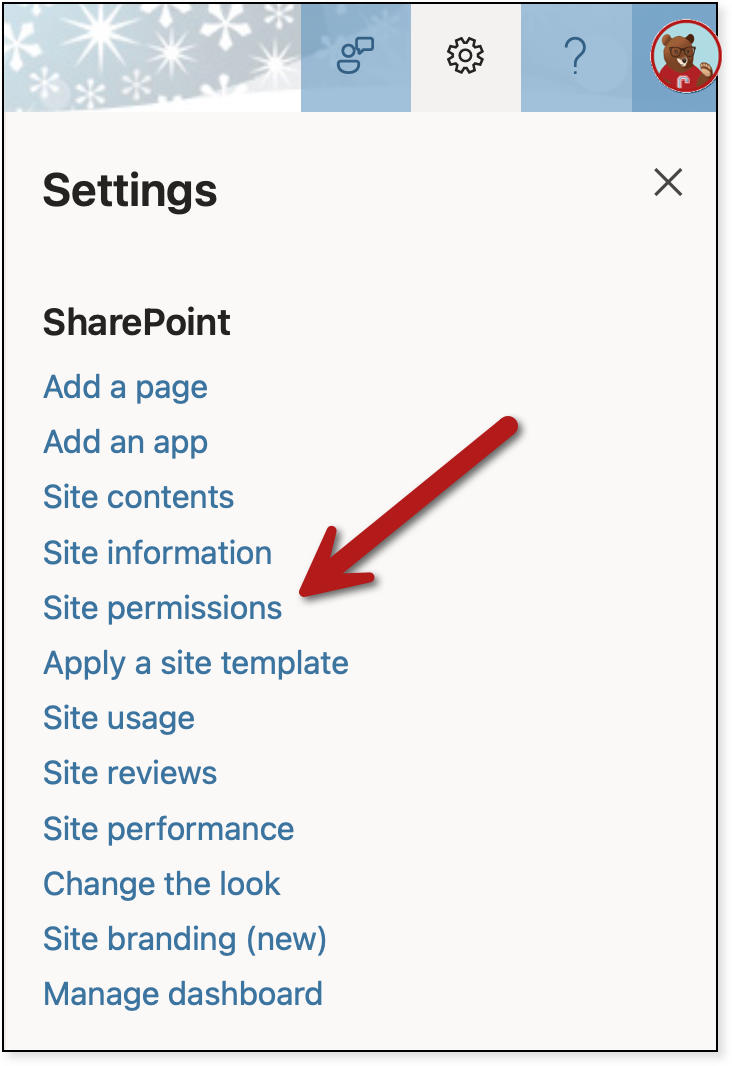Open Site permissions
This screenshot has width=732, height=1066.
point(162,607)
